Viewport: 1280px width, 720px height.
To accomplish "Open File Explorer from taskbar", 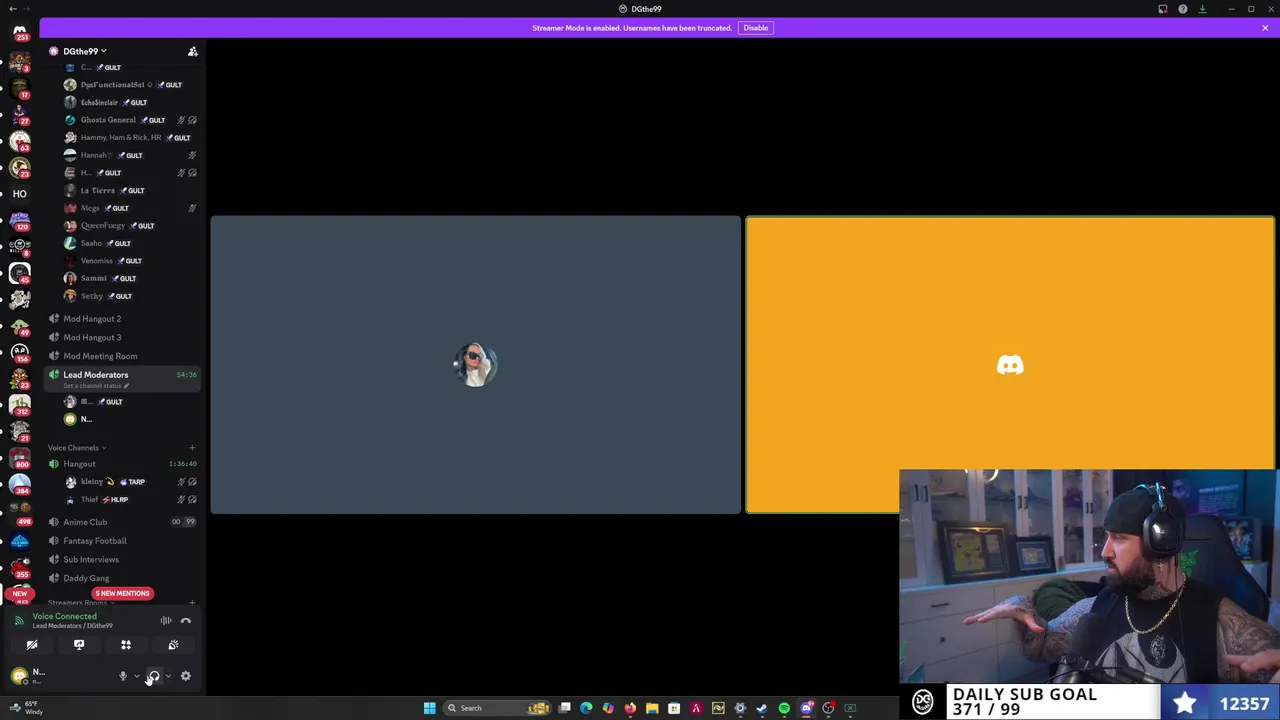I will tap(652, 708).
